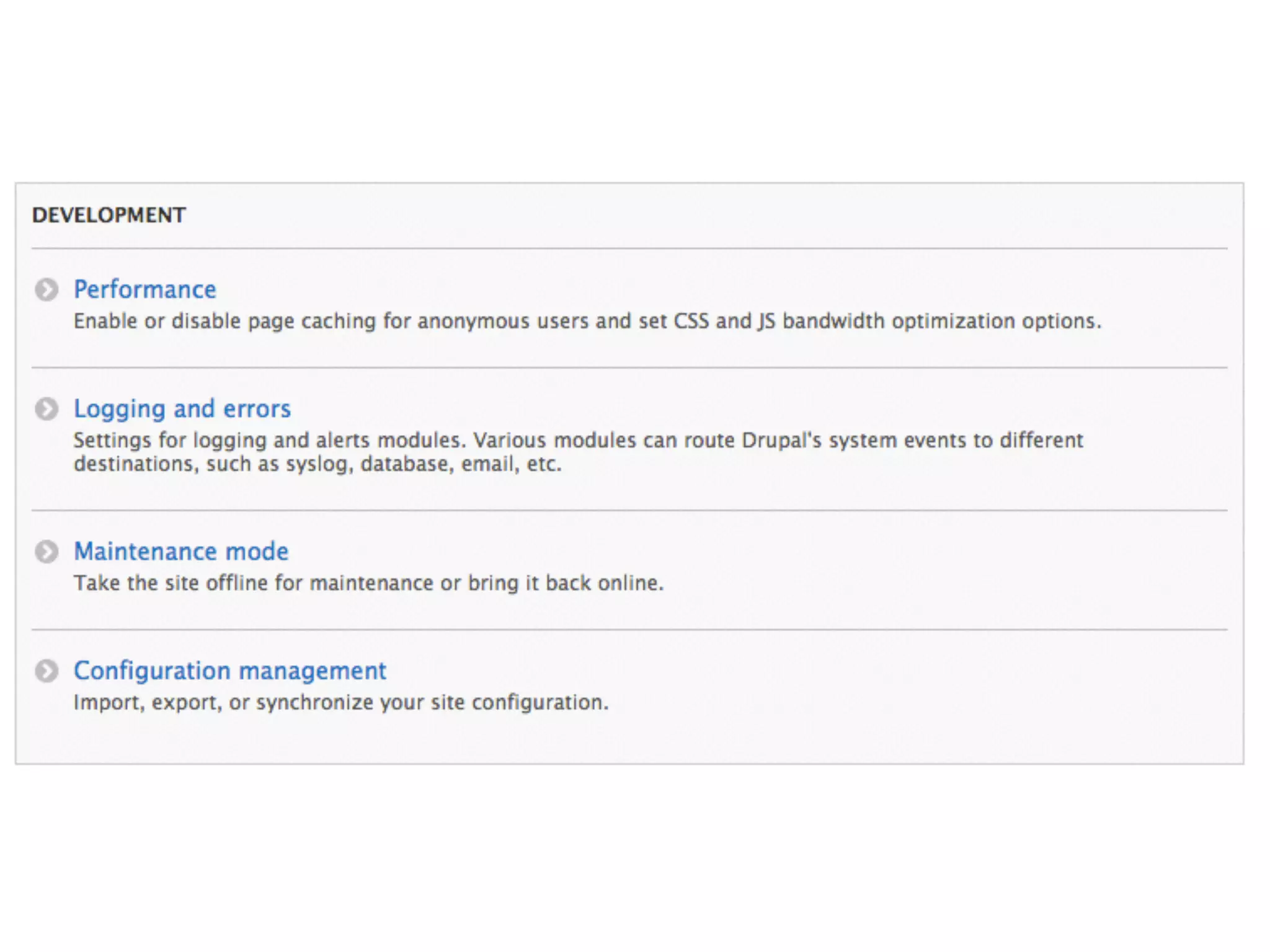1270x952 pixels.
Task: Click the DEVELOPMENT section heading
Action: (x=109, y=215)
